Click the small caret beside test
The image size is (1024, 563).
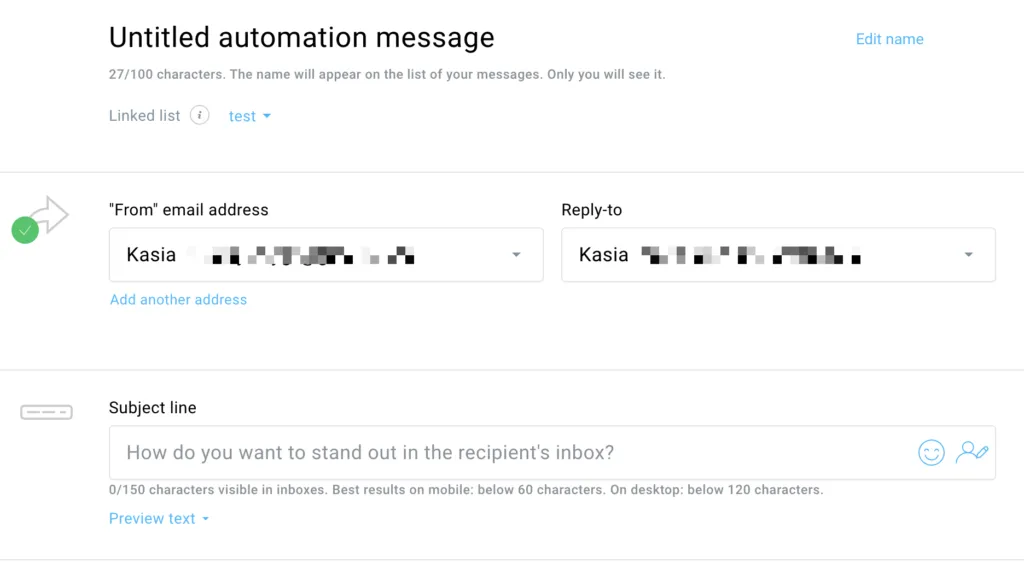click(x=266, y=116)
